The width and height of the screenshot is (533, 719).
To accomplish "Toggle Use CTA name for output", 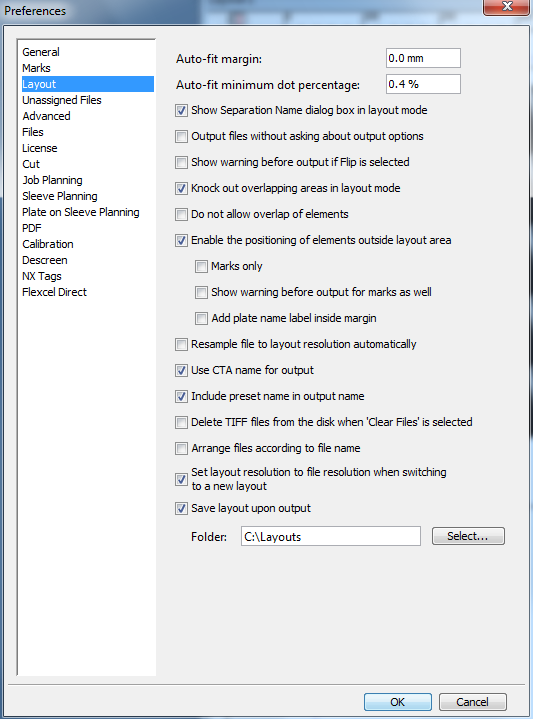I will click(x=181, y=371).
